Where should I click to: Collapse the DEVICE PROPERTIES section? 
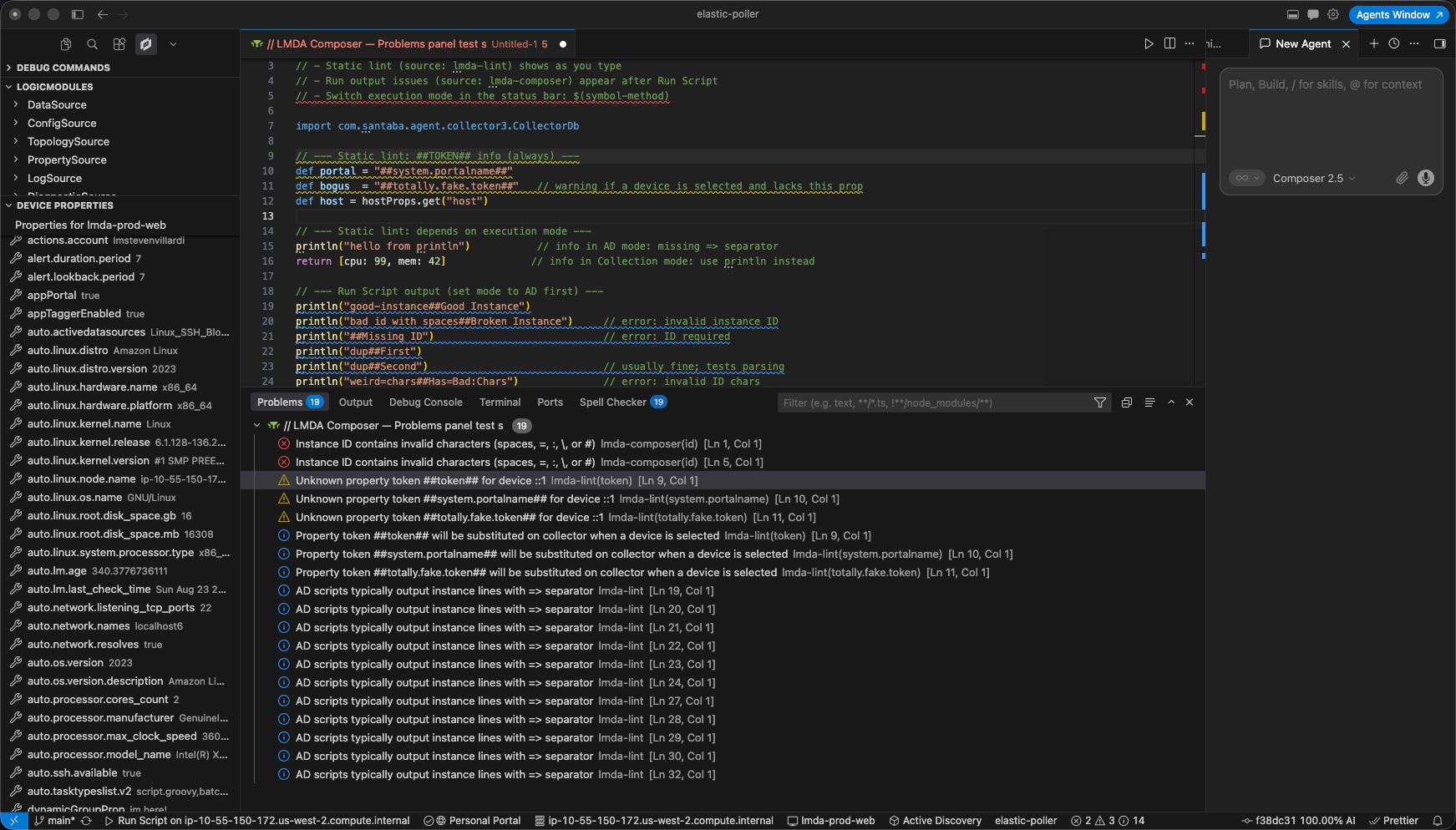119,205
